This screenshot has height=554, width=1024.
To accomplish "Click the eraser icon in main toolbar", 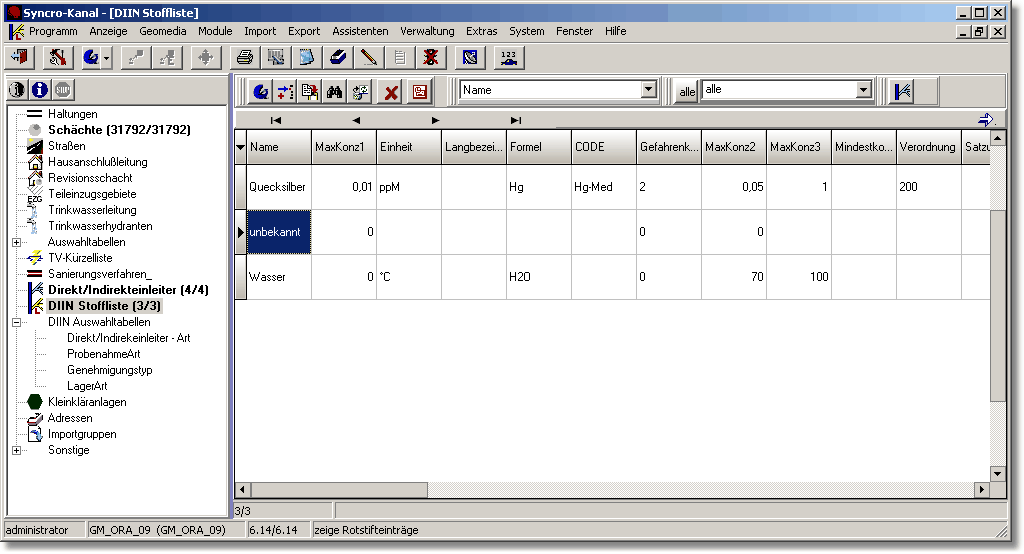I will tap(338, 57).
